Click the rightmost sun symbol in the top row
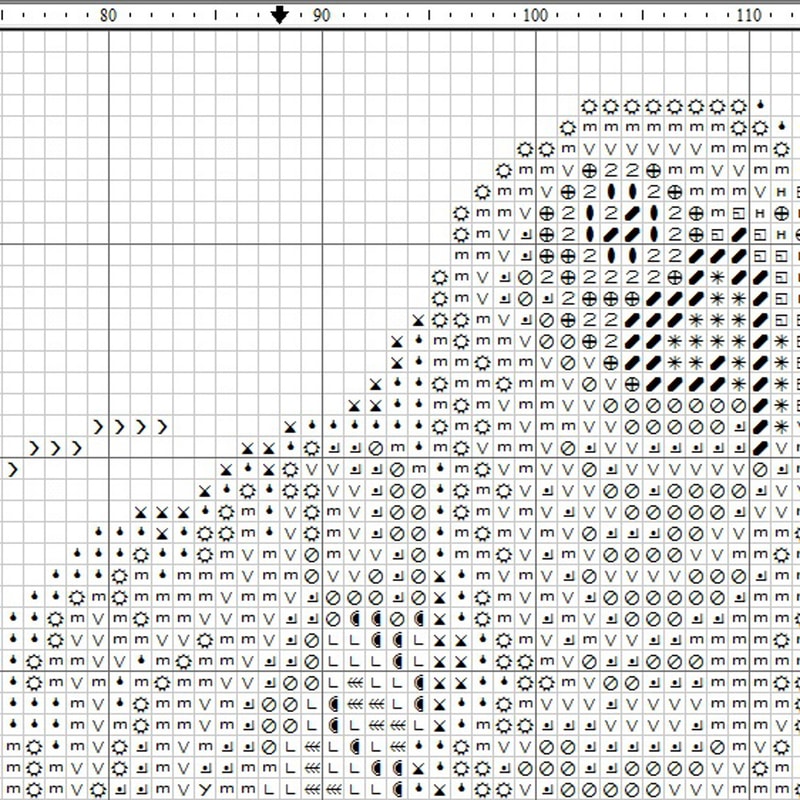The image size is (800, 800). pyautogui.click(x=739, y=106)
